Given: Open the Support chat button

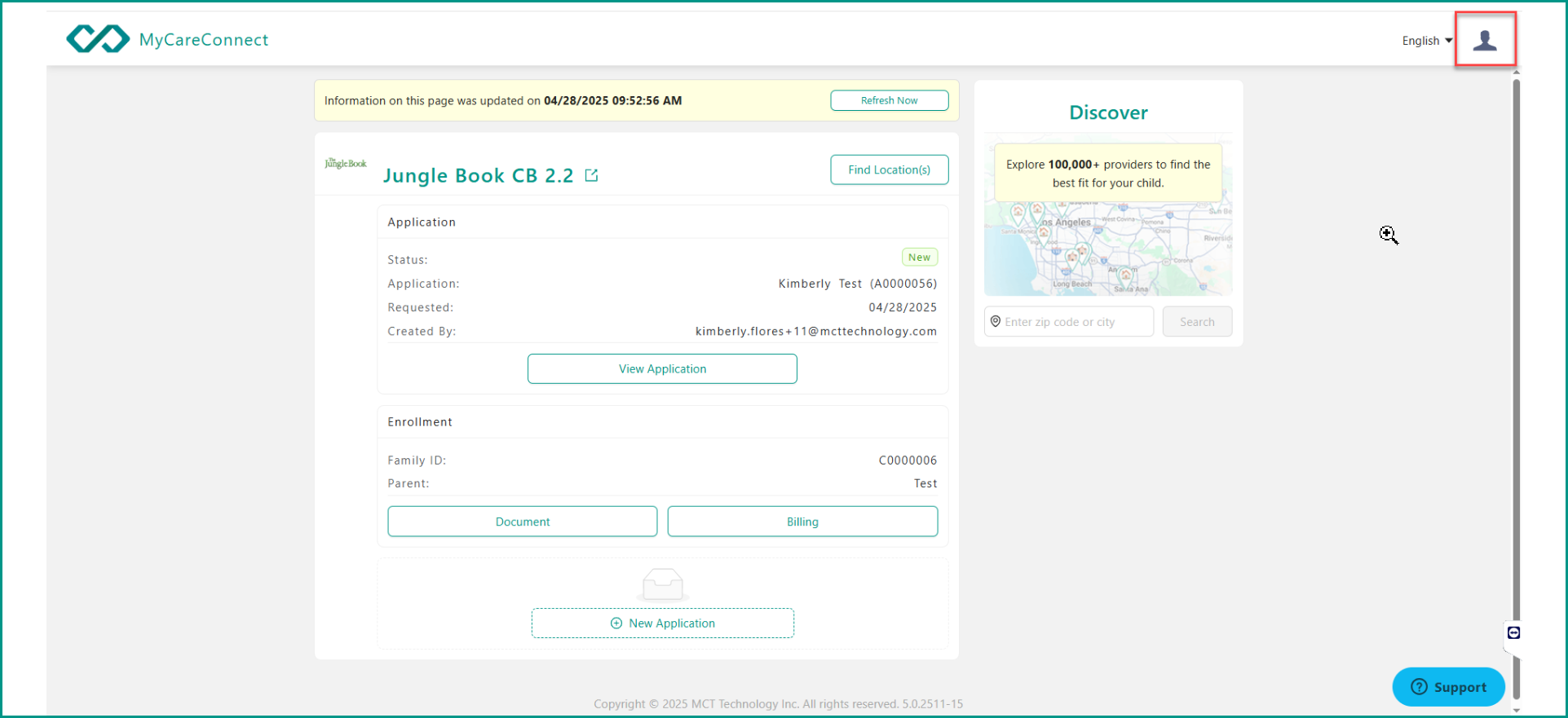Looking at the screenshot, I should coord(1448,687).
